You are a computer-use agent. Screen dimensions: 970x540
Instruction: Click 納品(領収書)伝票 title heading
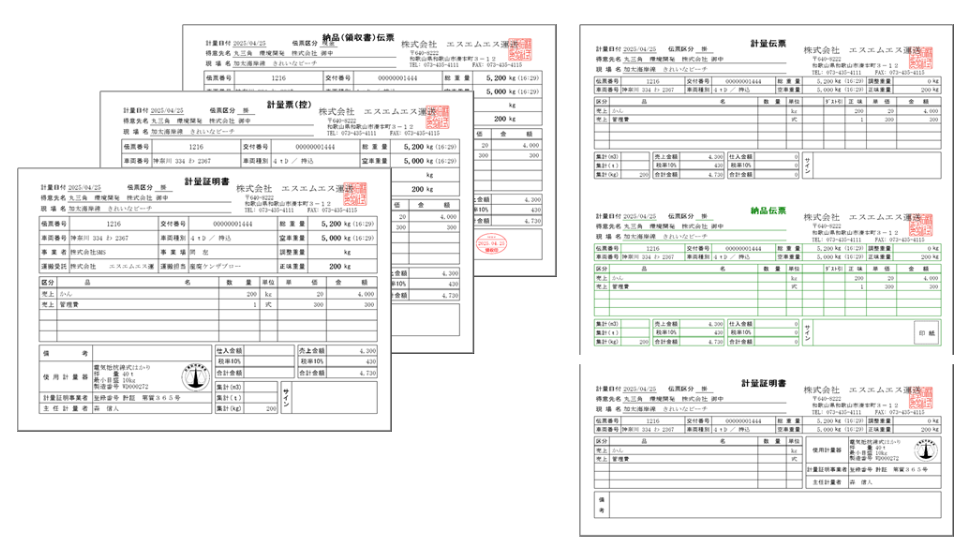[358, 37]
